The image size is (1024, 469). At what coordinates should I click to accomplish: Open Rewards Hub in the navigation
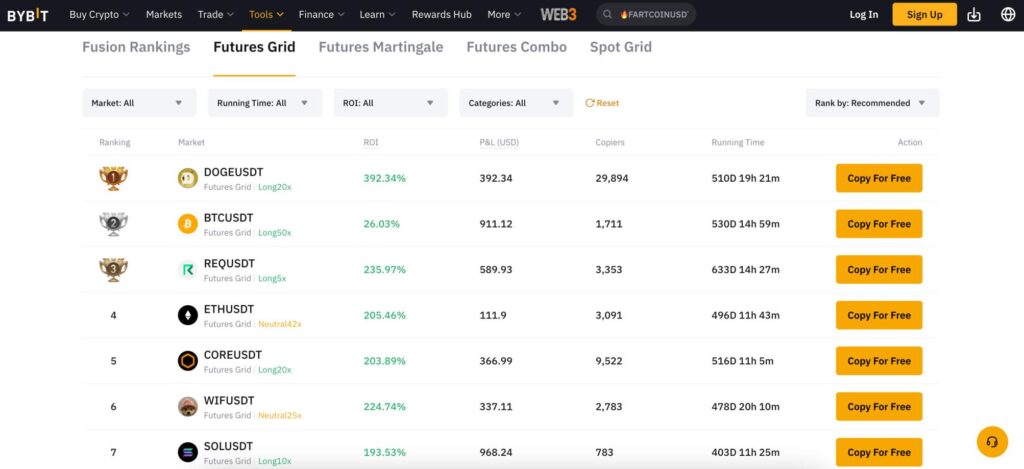click(x=441, y=14)
